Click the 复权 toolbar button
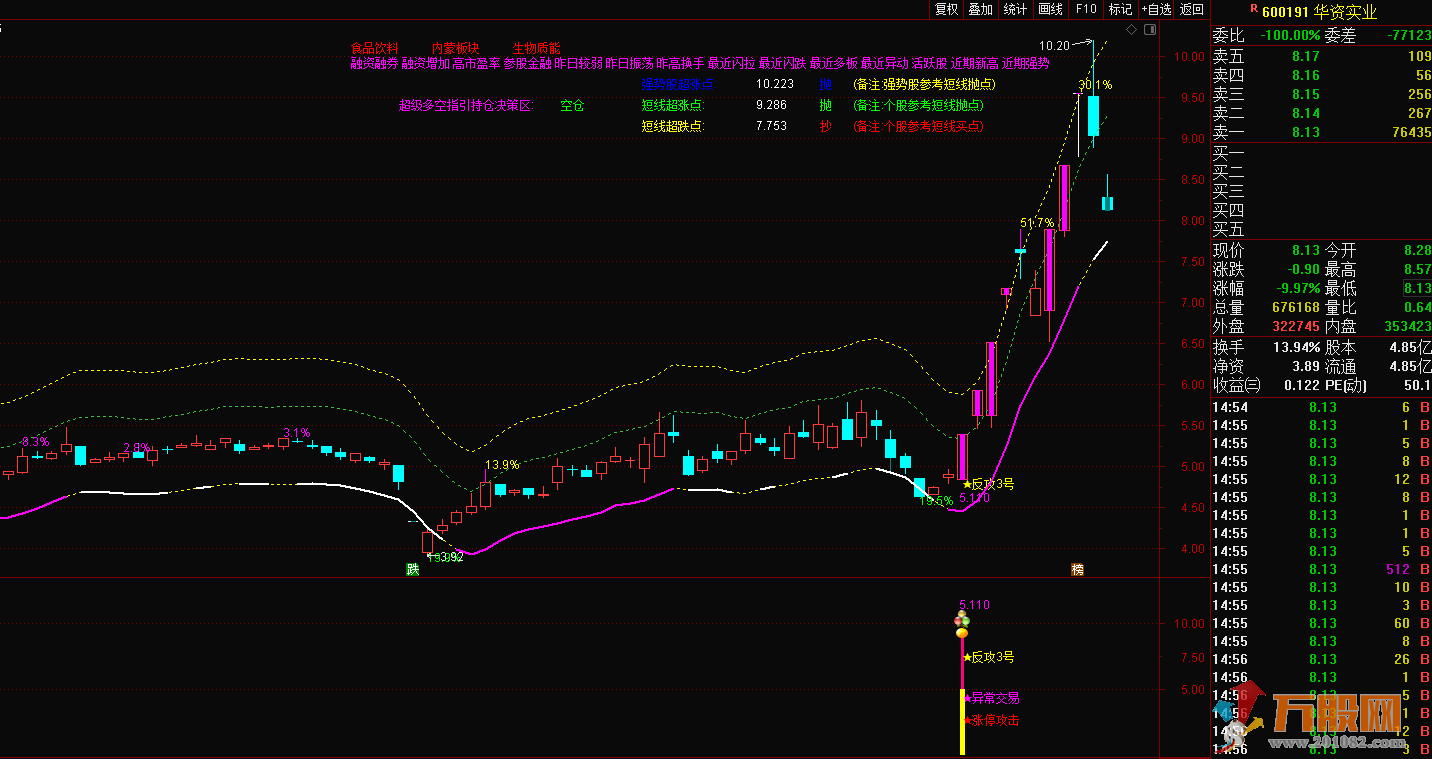Viewport: 1432px width, 759px height. 946,9
